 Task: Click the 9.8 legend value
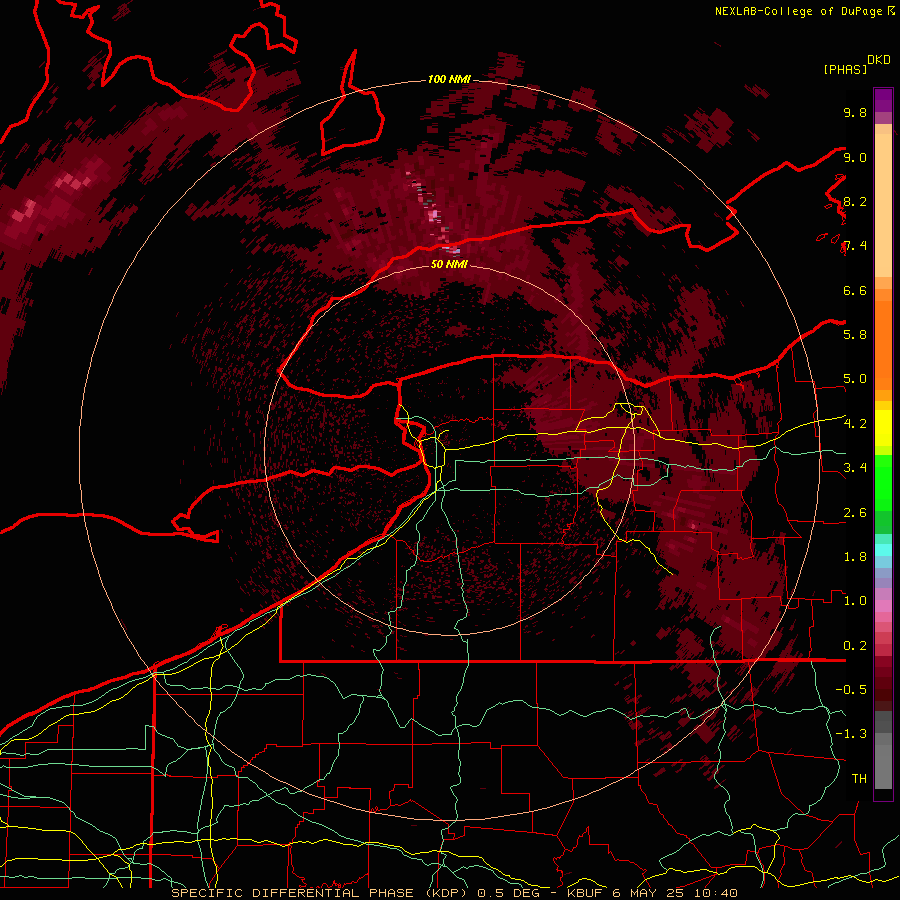[x=855, y=112]
